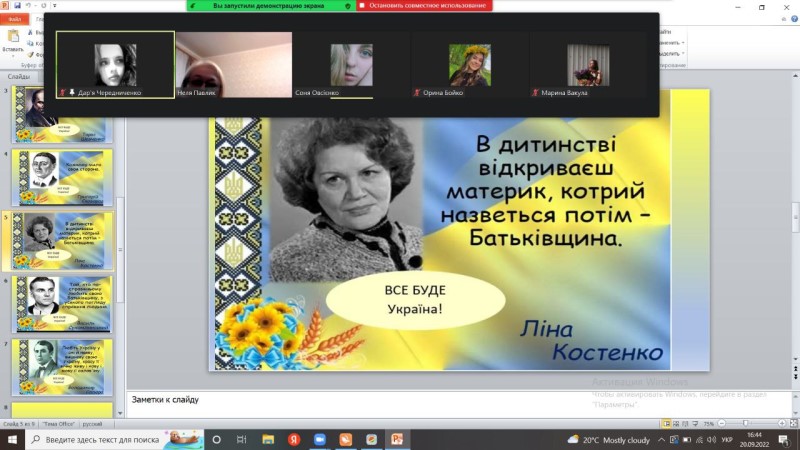800x450 pixels.
Task: Select slide 3 thumbnail in slides pane
Action: coord(62,114)
